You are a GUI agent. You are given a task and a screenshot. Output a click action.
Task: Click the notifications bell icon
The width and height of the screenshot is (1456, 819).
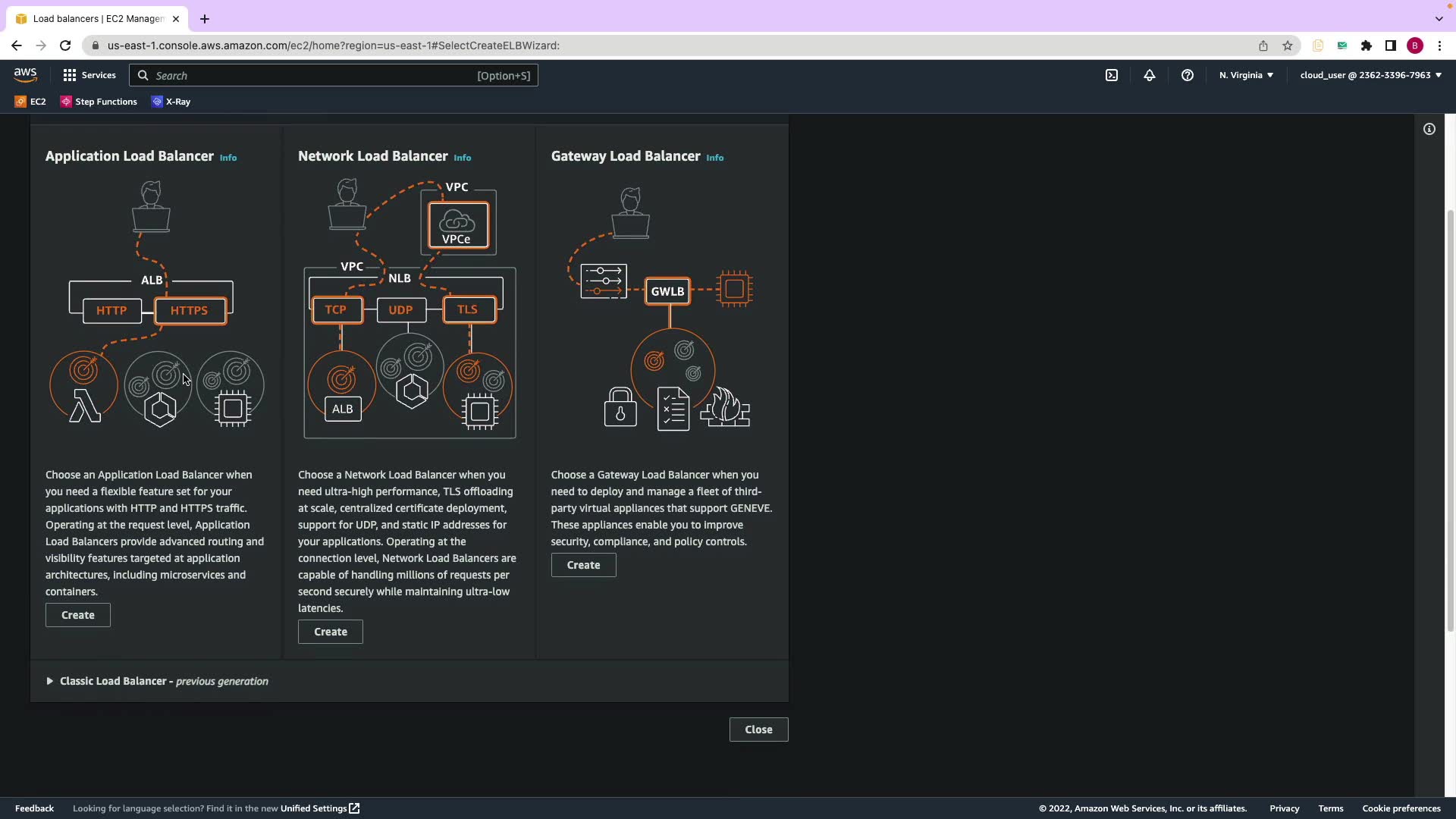pyautogui.click(x=1149, y=75)
